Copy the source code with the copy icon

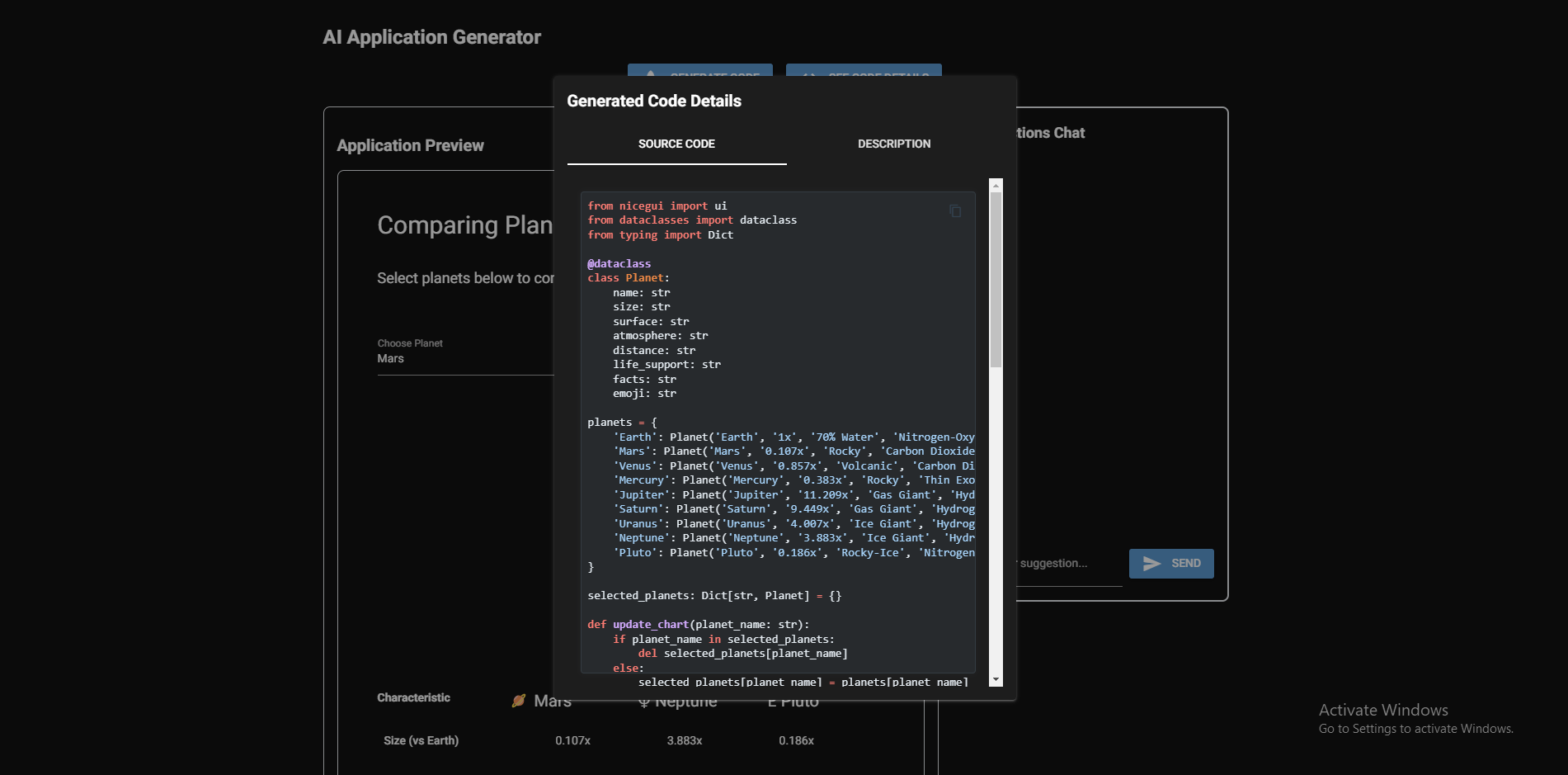[955, 211]
